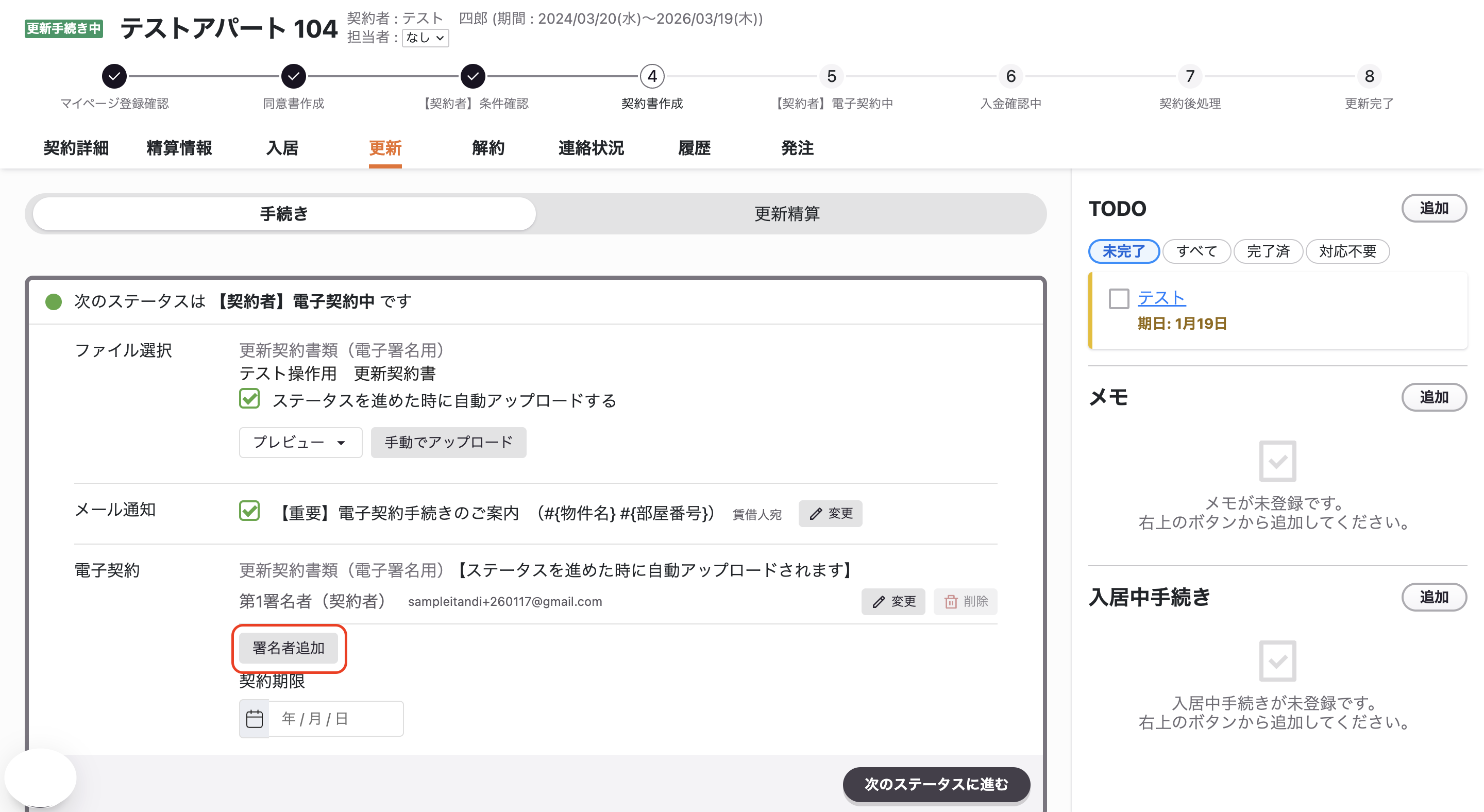Switch to the 手続き segment

tap(284, 214)
